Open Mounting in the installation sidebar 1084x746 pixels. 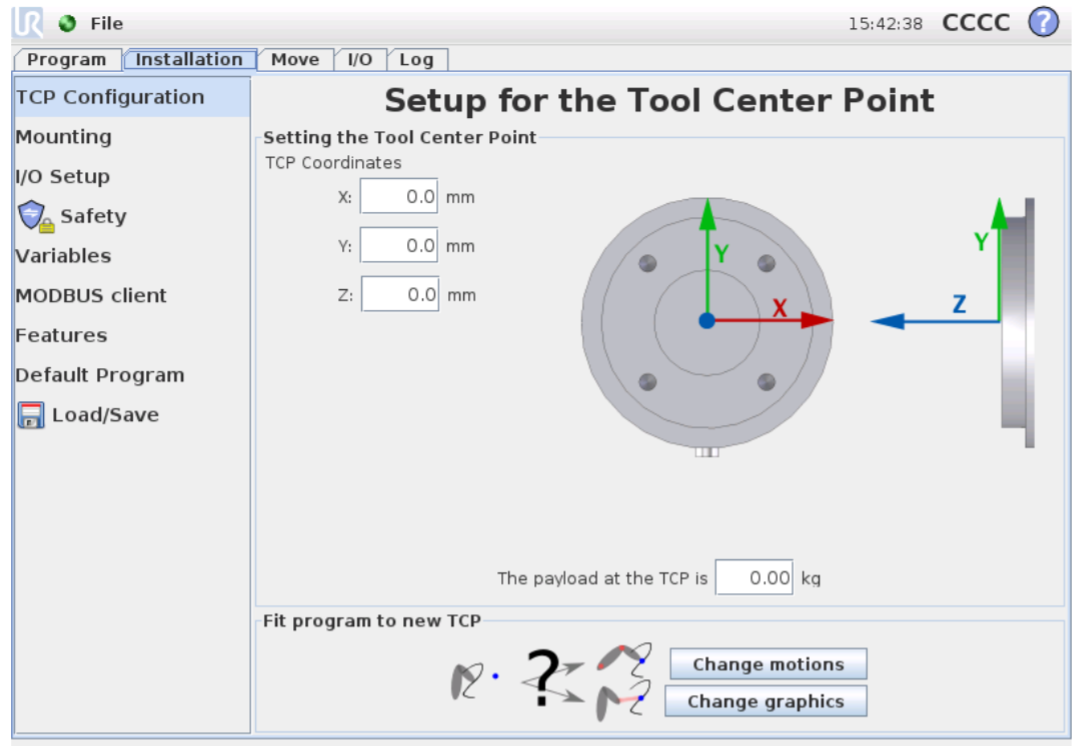tap(64, 137)
